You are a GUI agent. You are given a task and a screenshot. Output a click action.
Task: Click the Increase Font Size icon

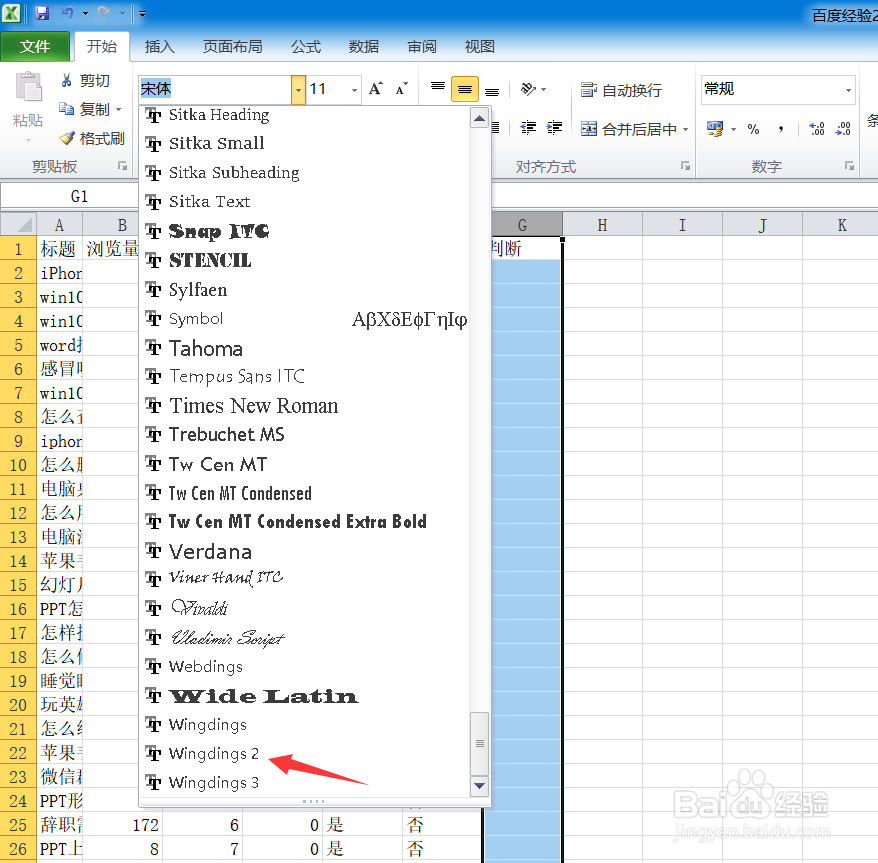click(x=376, y=88)
